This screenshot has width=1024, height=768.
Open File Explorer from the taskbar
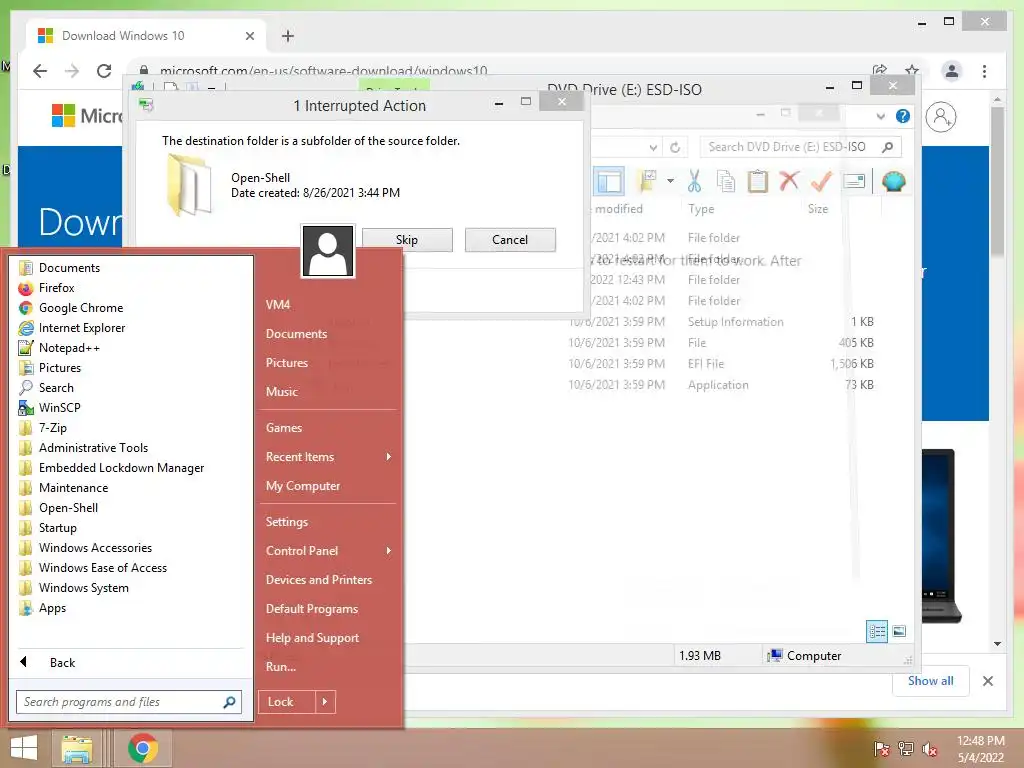(77, 748)
